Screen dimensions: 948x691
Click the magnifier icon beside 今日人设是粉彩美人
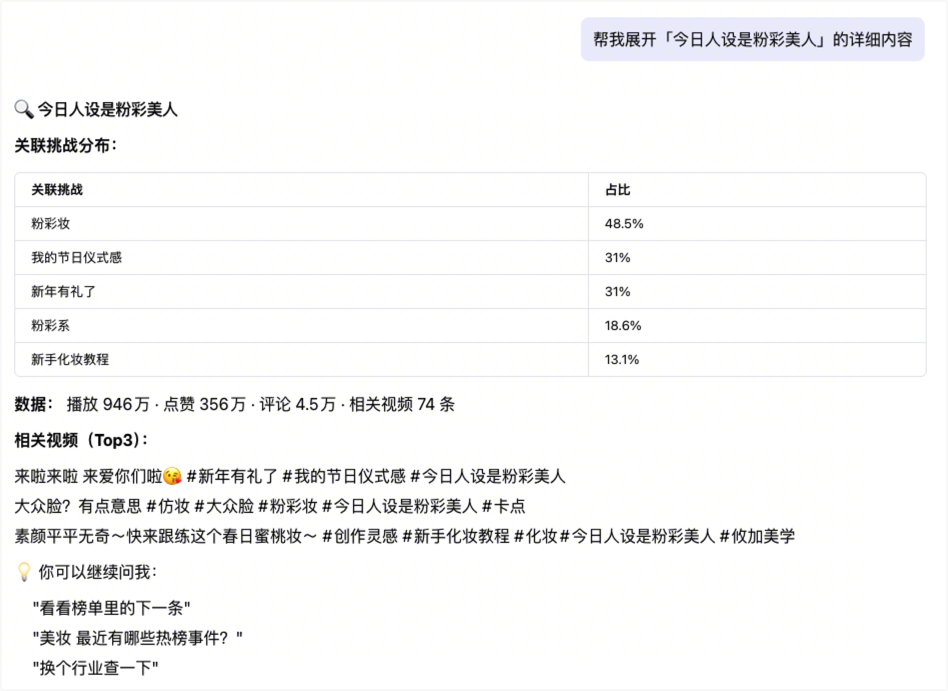[24, 110]
